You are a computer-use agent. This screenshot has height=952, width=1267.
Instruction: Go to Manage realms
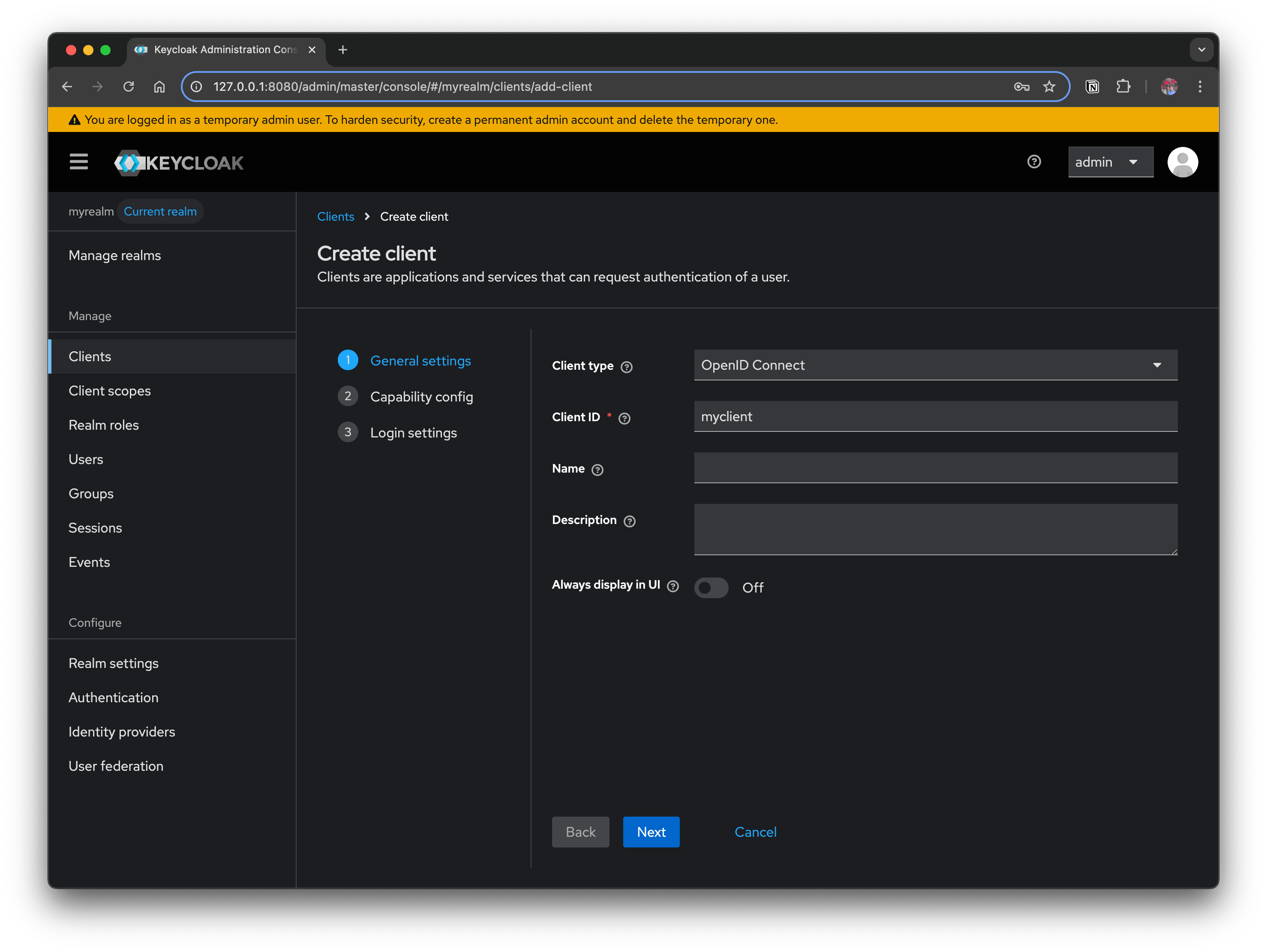tap(114, 255)
